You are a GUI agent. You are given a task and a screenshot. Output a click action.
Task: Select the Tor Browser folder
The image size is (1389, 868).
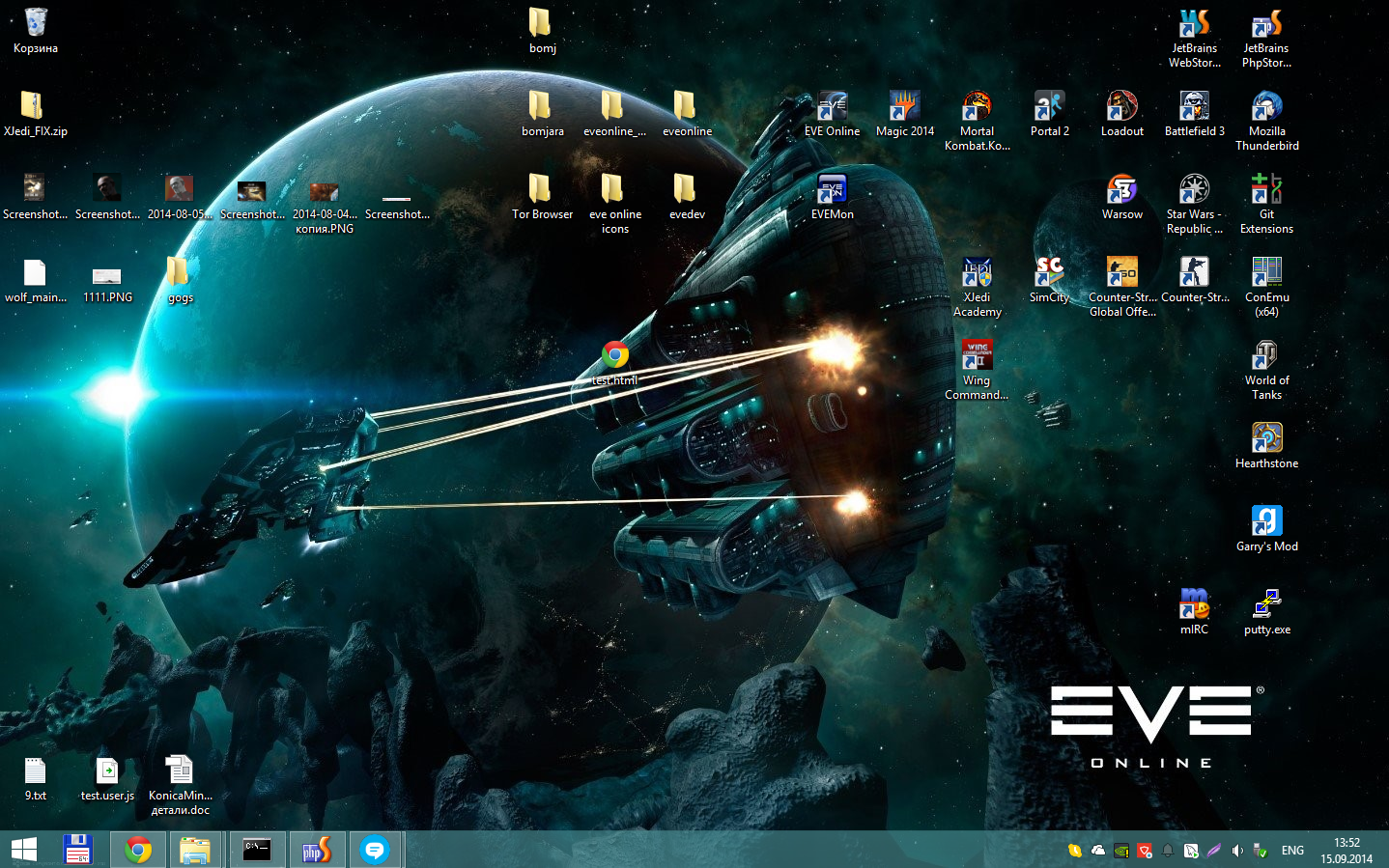click(542, 197)
